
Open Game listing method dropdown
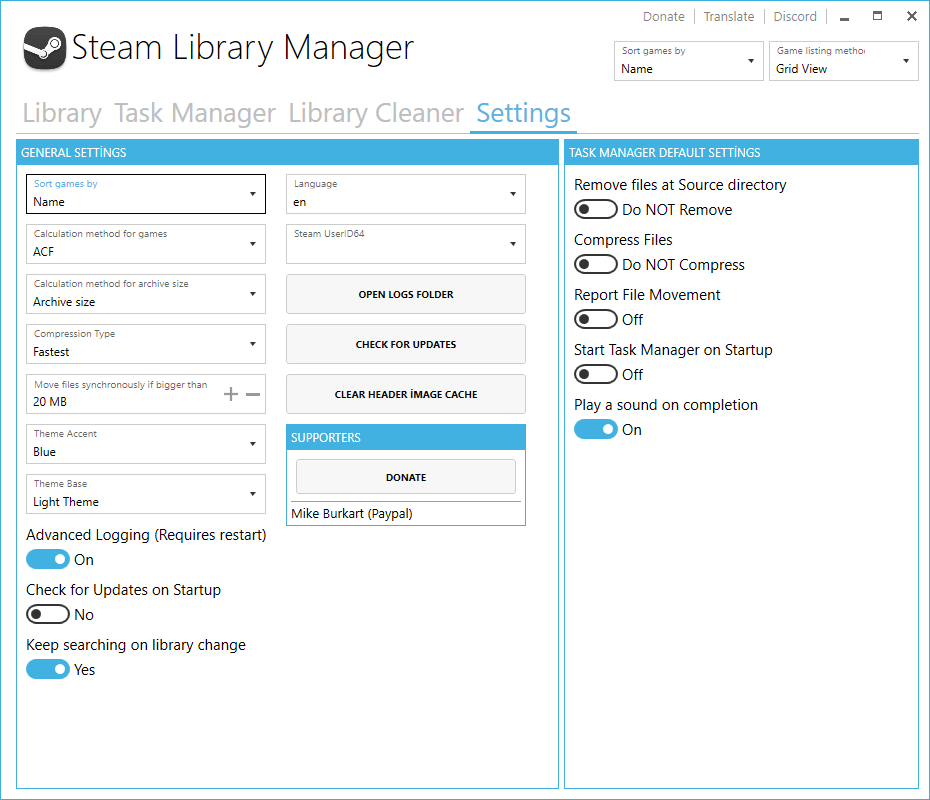[843, 61]
